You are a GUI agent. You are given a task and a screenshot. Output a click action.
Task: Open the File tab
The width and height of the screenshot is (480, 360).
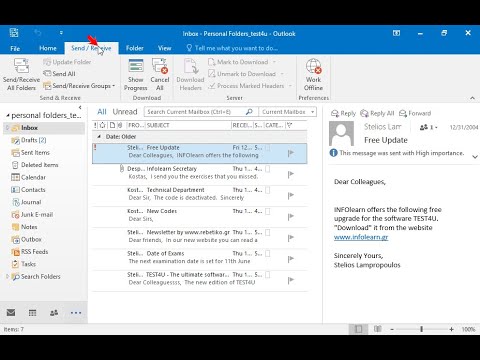tap(15, 48)
